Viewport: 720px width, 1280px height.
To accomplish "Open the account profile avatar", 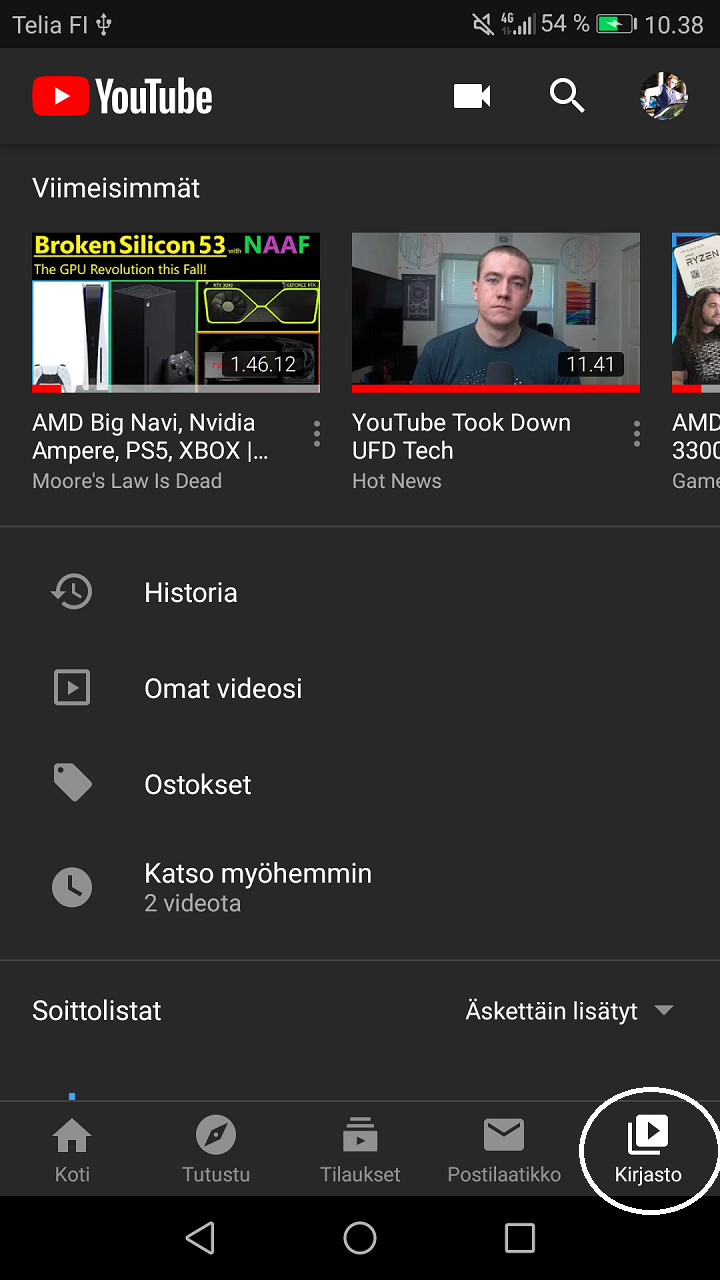I will pos(664,96).
